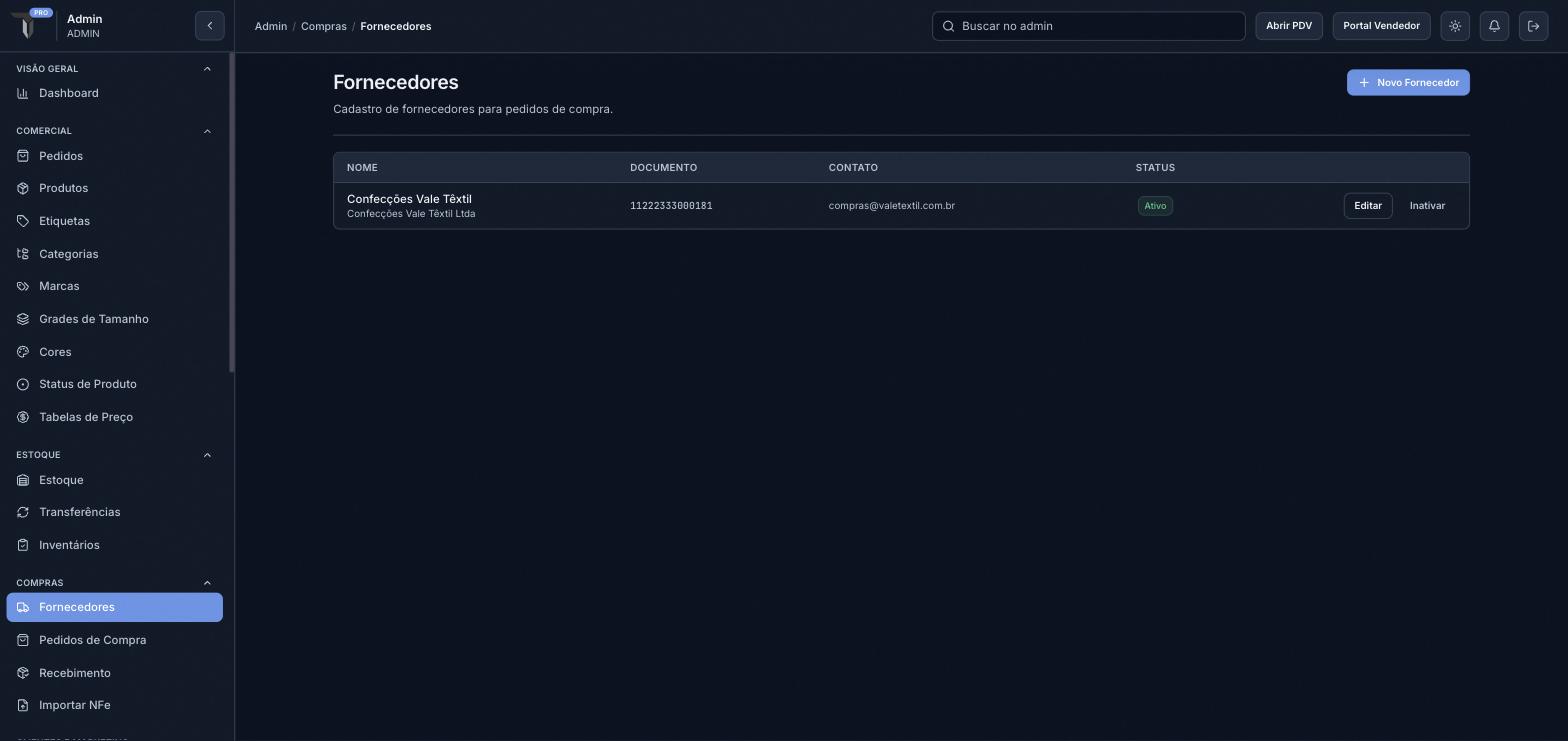
Task: Collapse the Compras section
Action: (x=207, y=583)
